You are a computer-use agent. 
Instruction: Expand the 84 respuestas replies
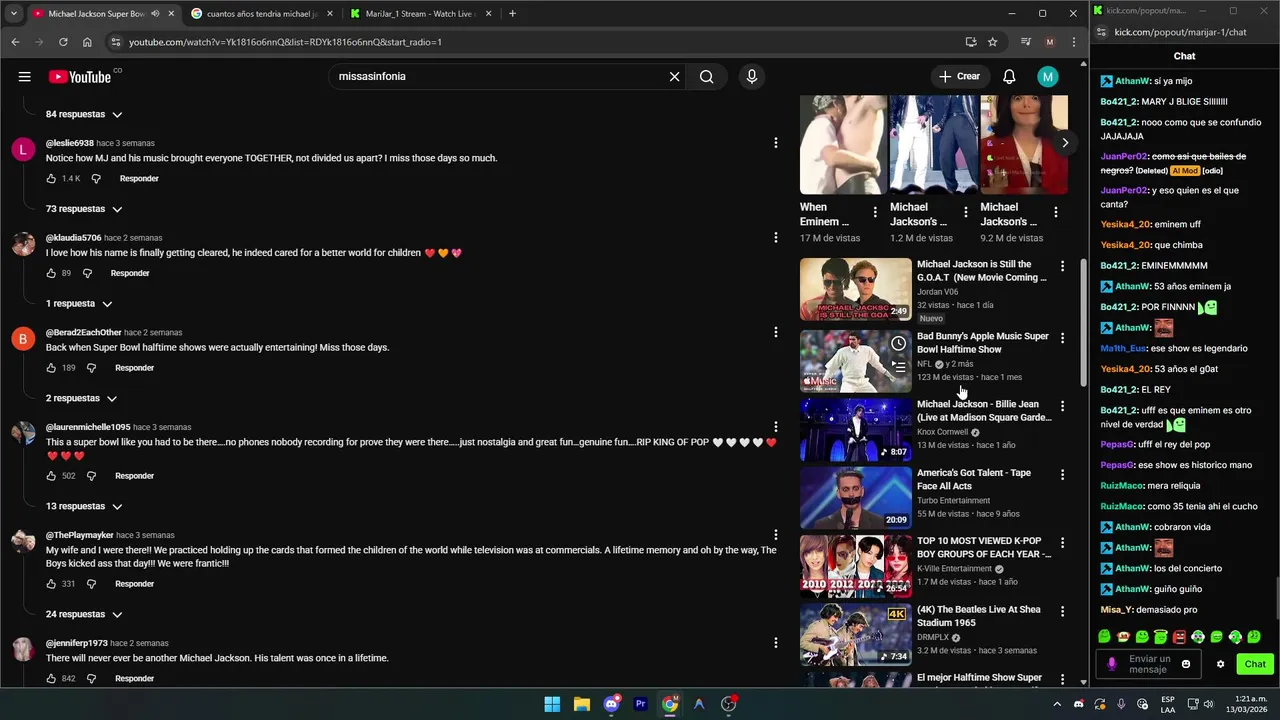pyautogui.click(x=84, y=114)
